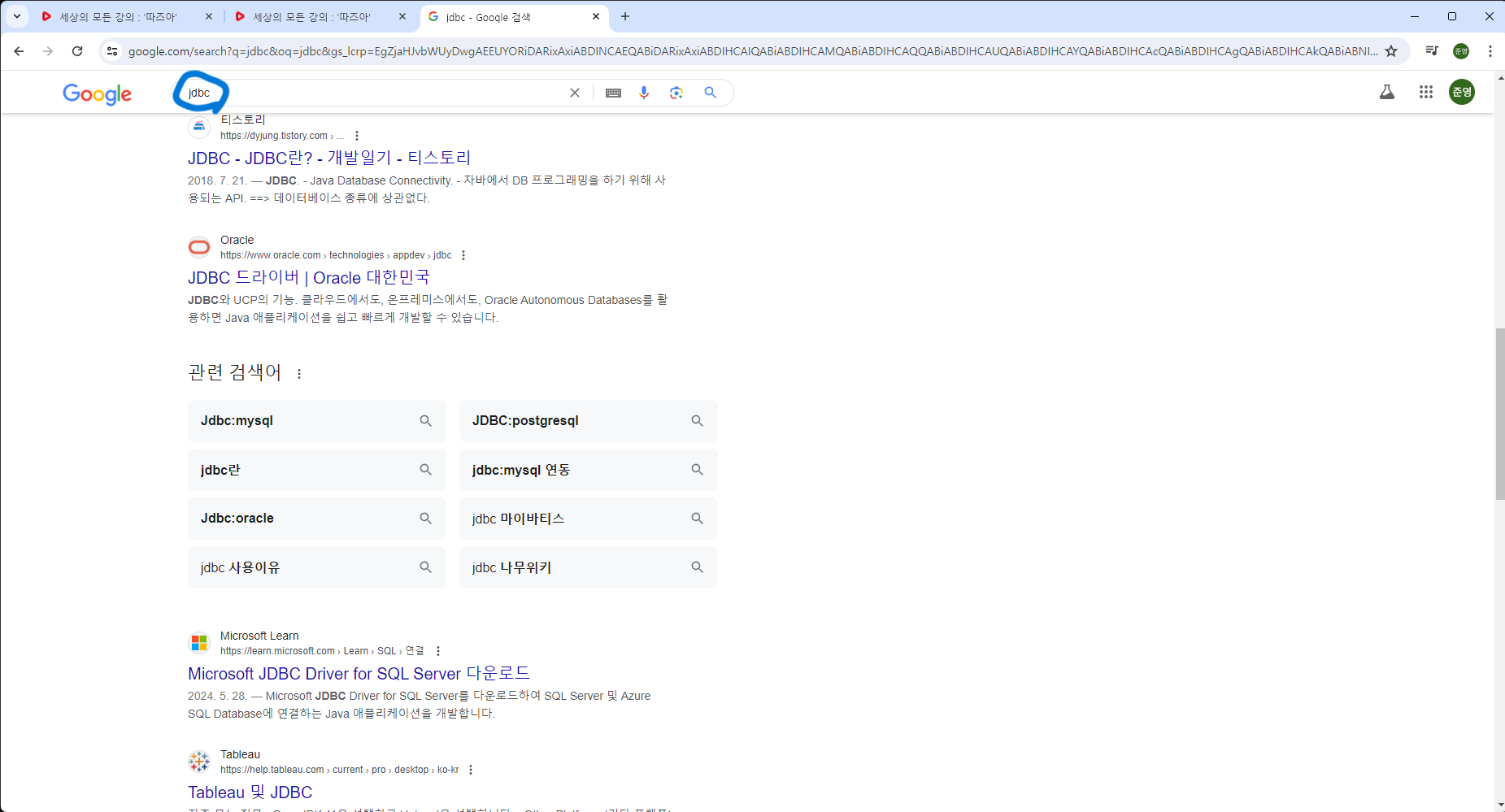Open Search Labs flask icon
The height and width of the screenshot is (812, 1505).
pos(1387,92)
